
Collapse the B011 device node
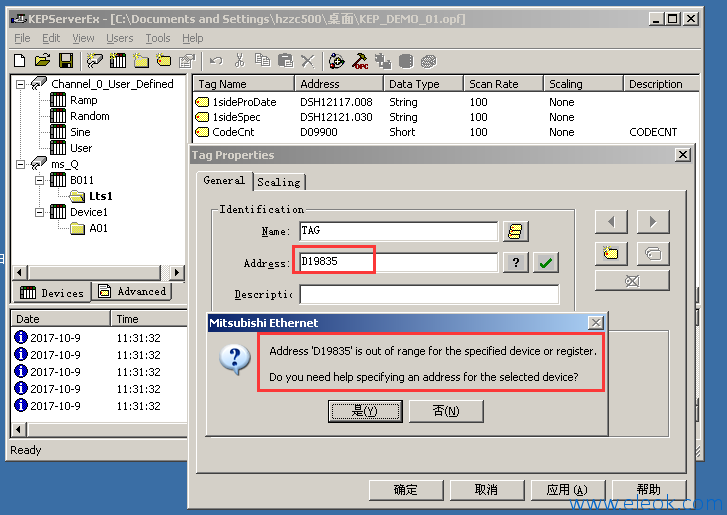40,180
